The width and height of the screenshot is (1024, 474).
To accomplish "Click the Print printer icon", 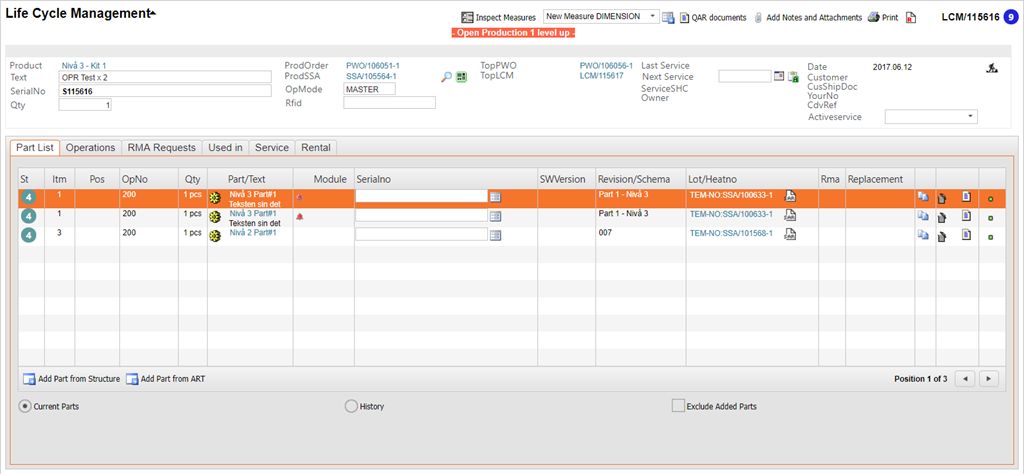I will pyautogui.click(x=873, y=17).
